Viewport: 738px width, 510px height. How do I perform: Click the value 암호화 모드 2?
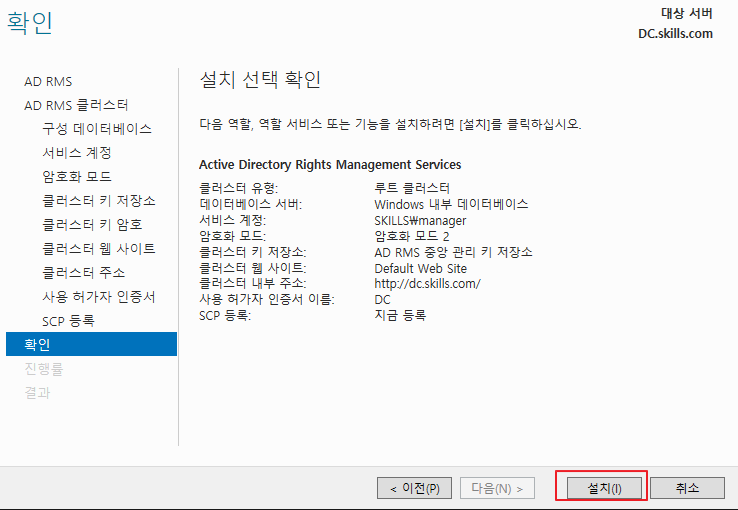(412, 236)
